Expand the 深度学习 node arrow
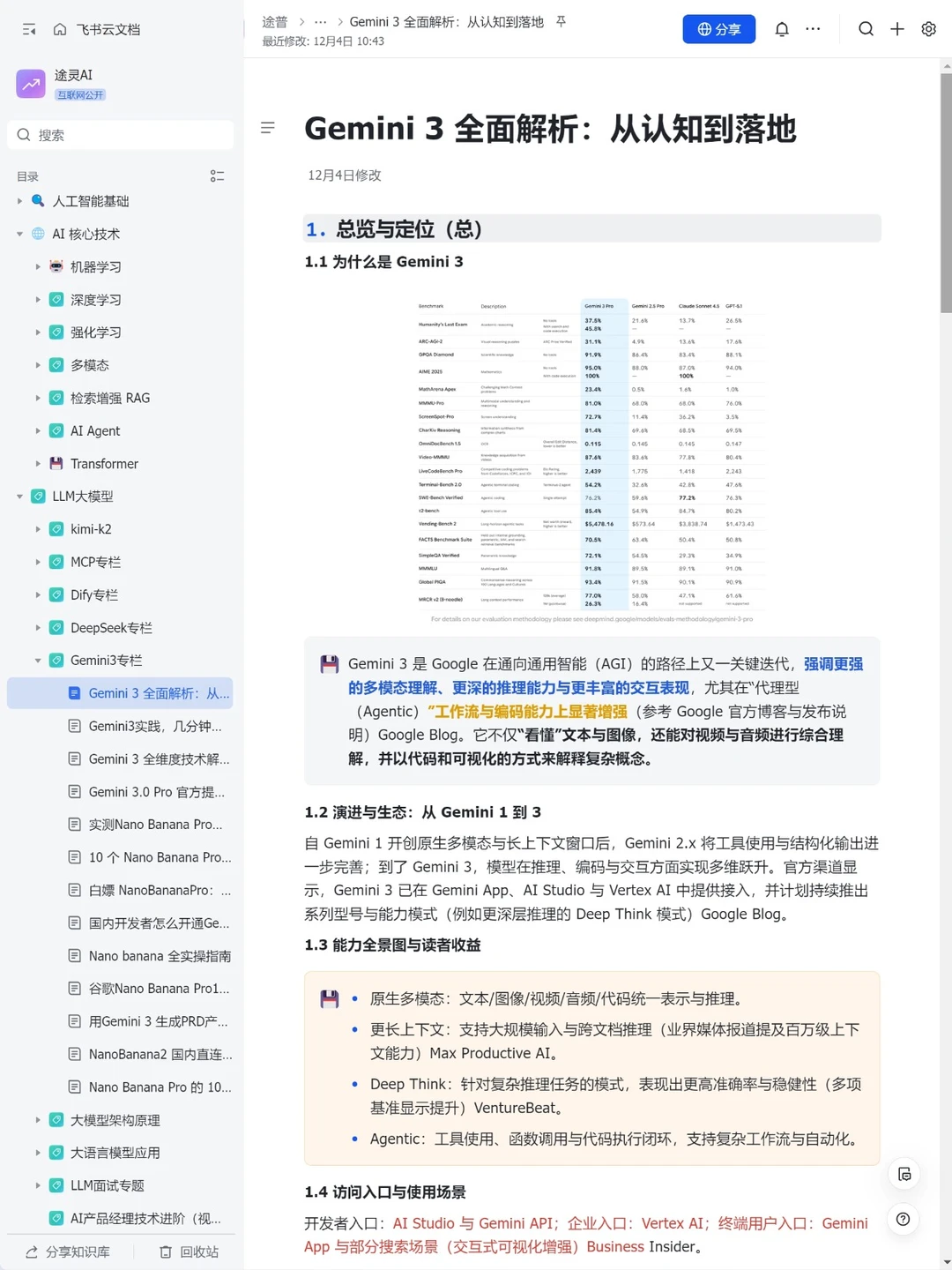Screen dimensions: 952x1270 coord(38,300)
